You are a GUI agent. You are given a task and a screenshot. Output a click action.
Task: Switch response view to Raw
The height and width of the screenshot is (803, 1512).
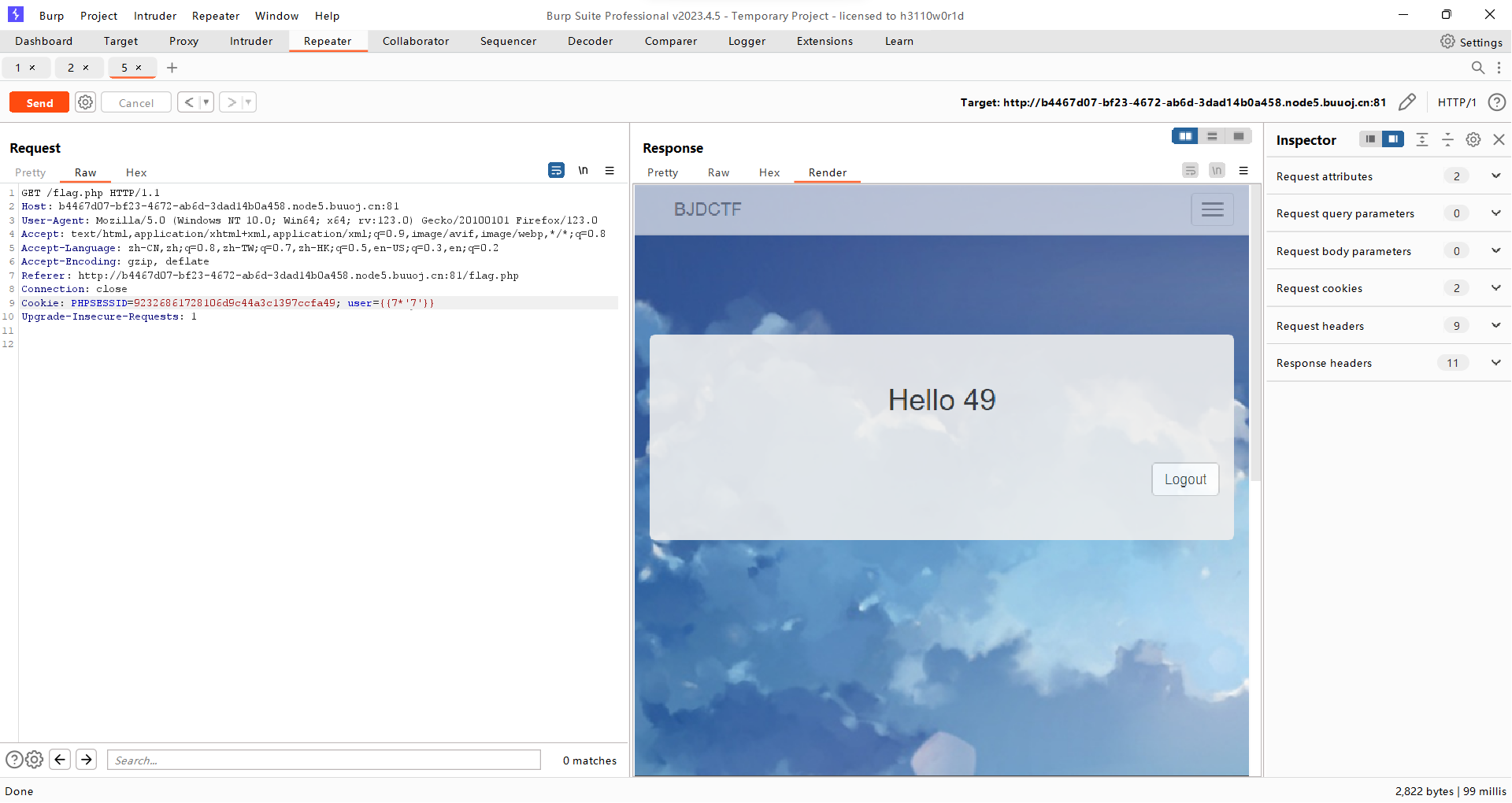coord(718,172)
